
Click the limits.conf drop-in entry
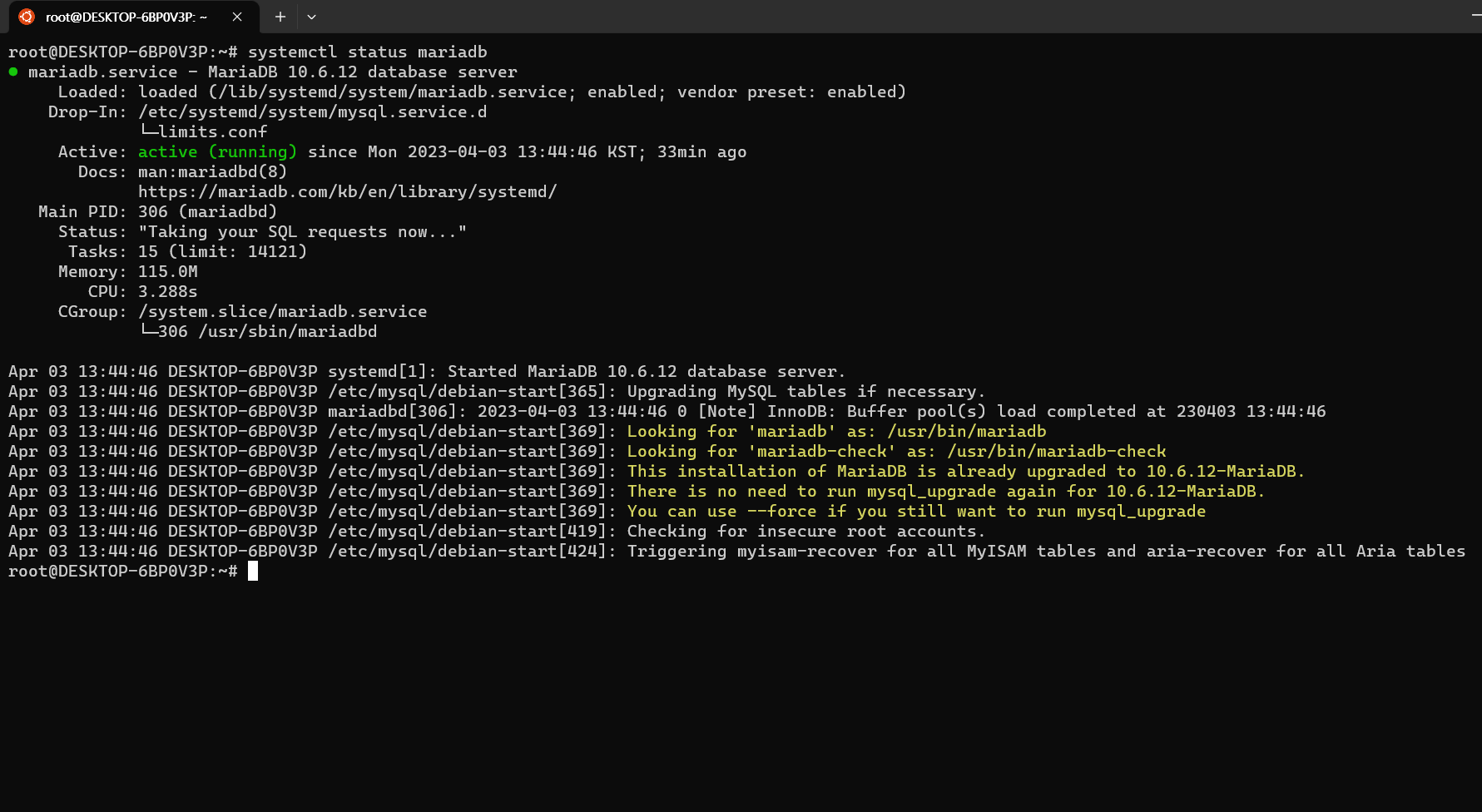pyautogui.click(x=212, y=132)
